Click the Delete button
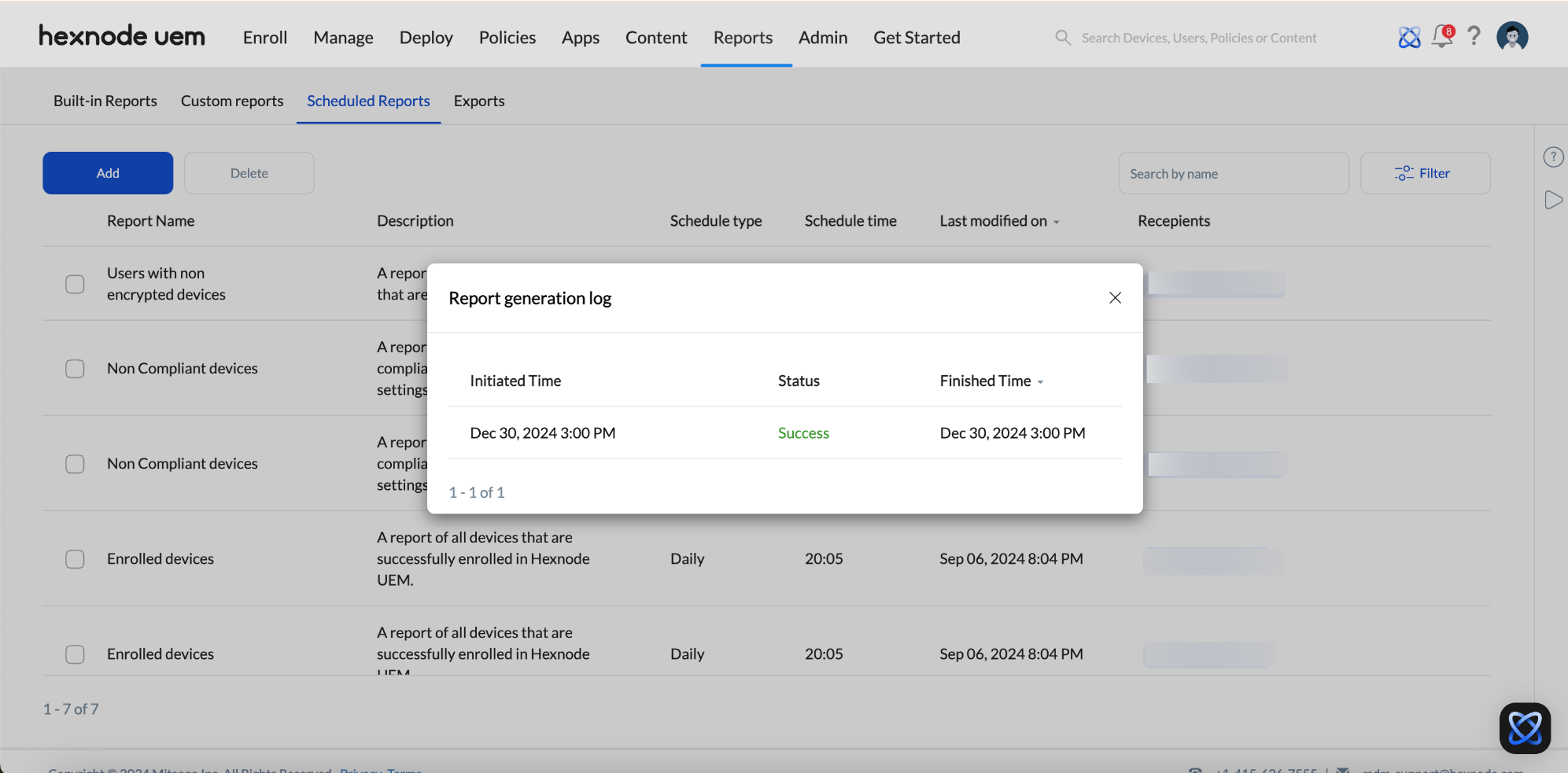 pyautogui.click(x=249, y=173)
